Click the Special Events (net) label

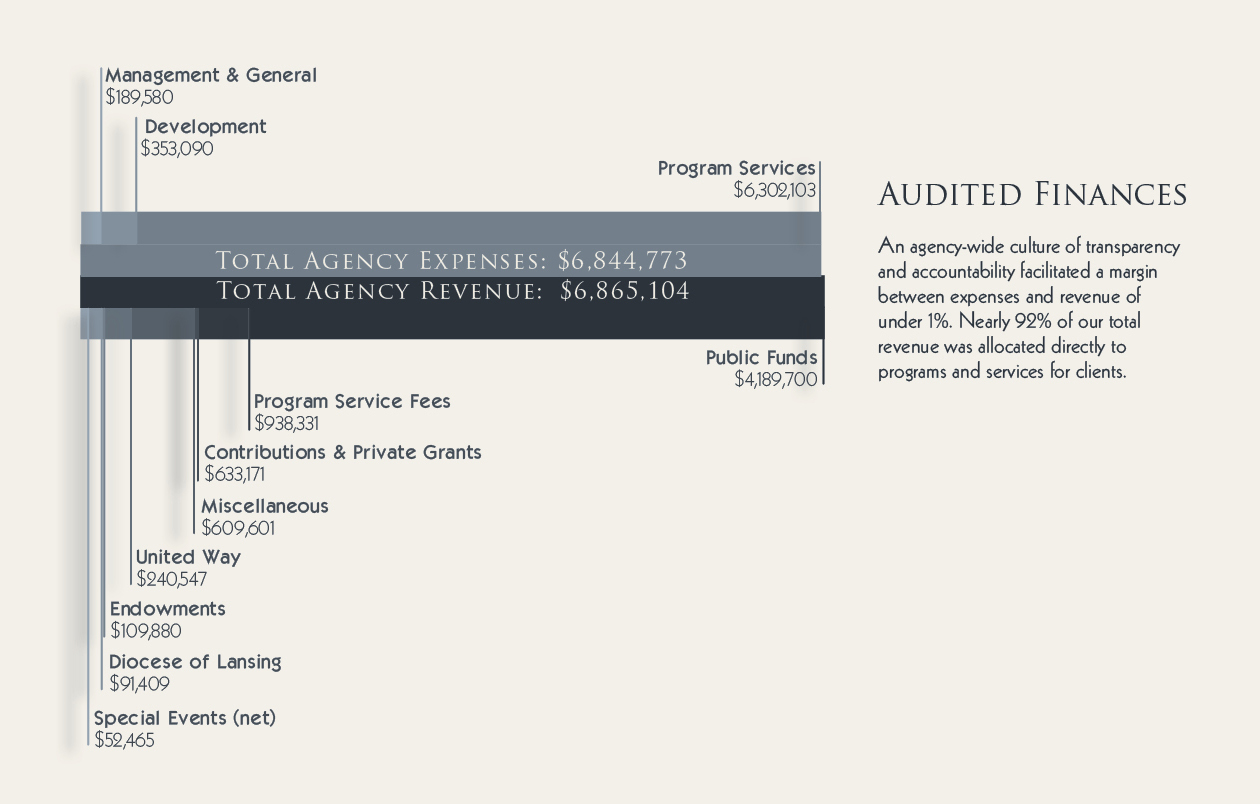(x=185, y=718)
